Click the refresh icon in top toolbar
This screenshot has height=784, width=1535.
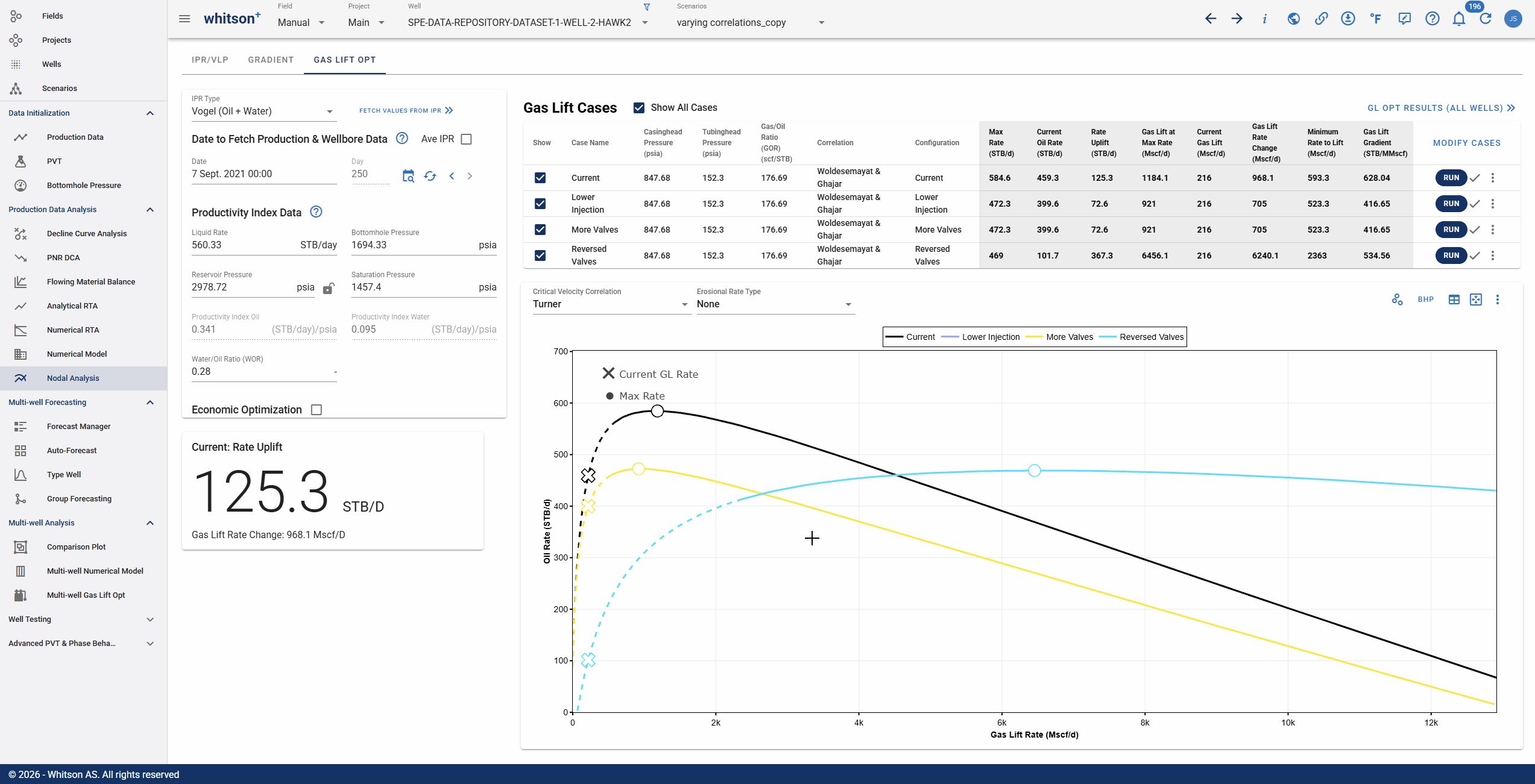coord(1486,19)
